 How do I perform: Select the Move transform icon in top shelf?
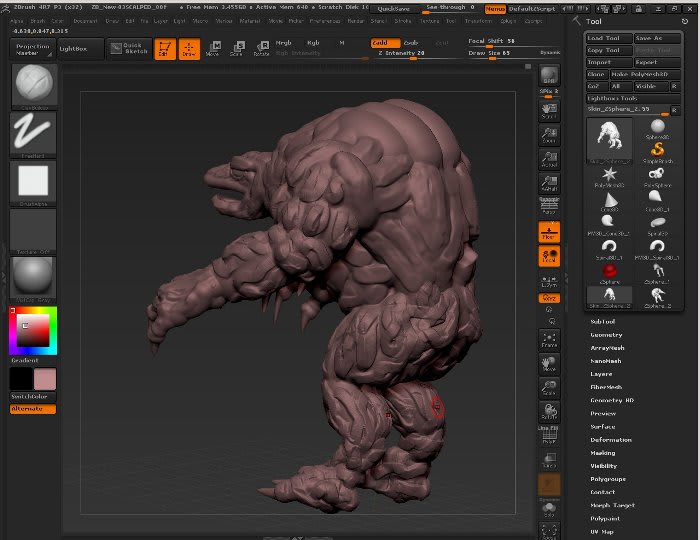[214, 48]
